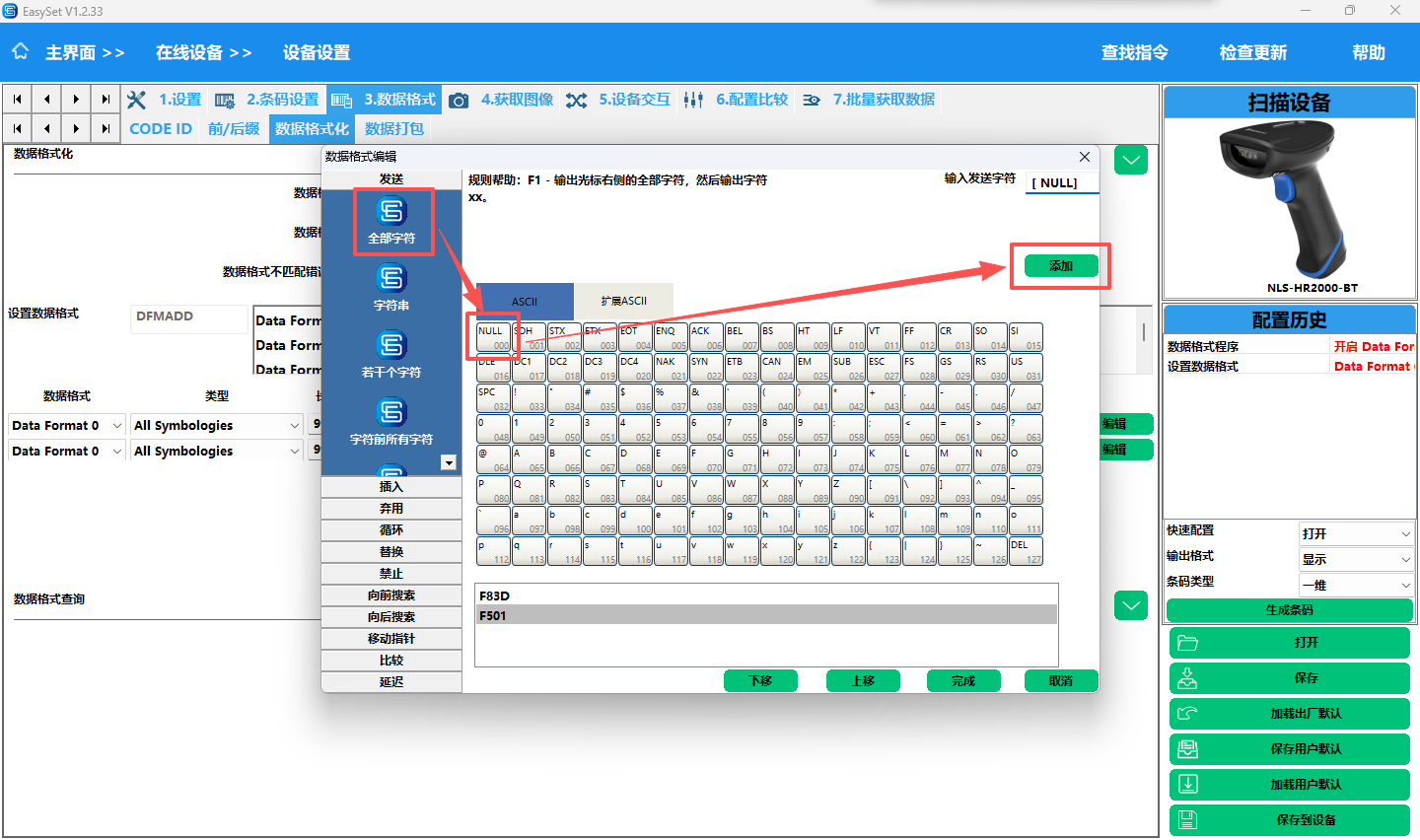This screenshot has height=840, width=1420.
Task: Select the NULL 000 character key
Action: [494, 337]
